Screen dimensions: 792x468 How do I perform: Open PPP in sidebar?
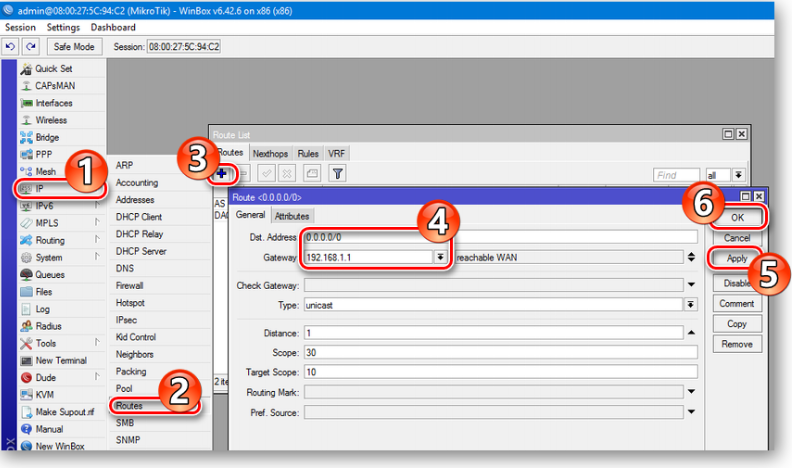pos(62,154)
